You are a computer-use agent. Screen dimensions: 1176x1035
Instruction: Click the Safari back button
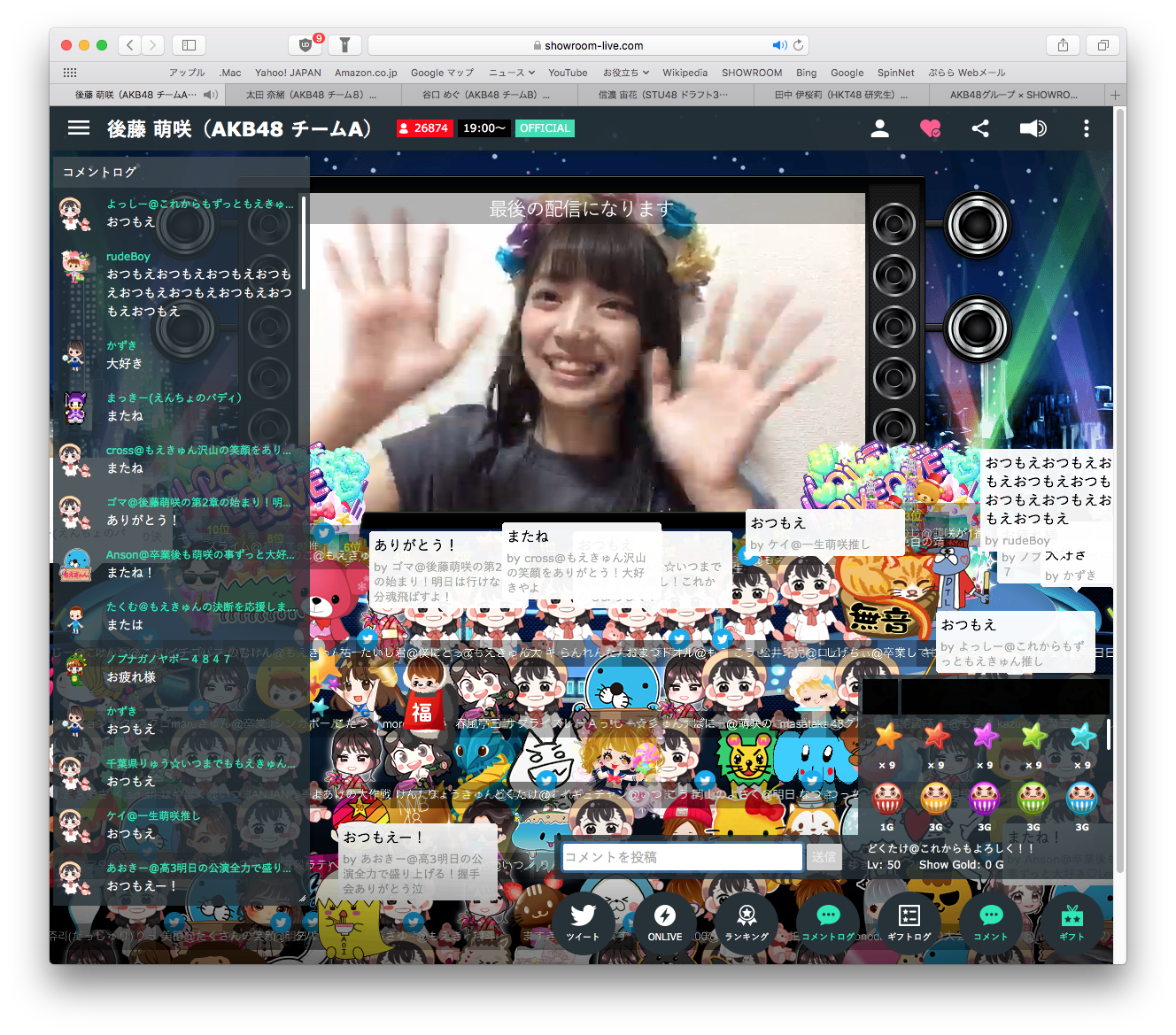click(x=130, y=45)
